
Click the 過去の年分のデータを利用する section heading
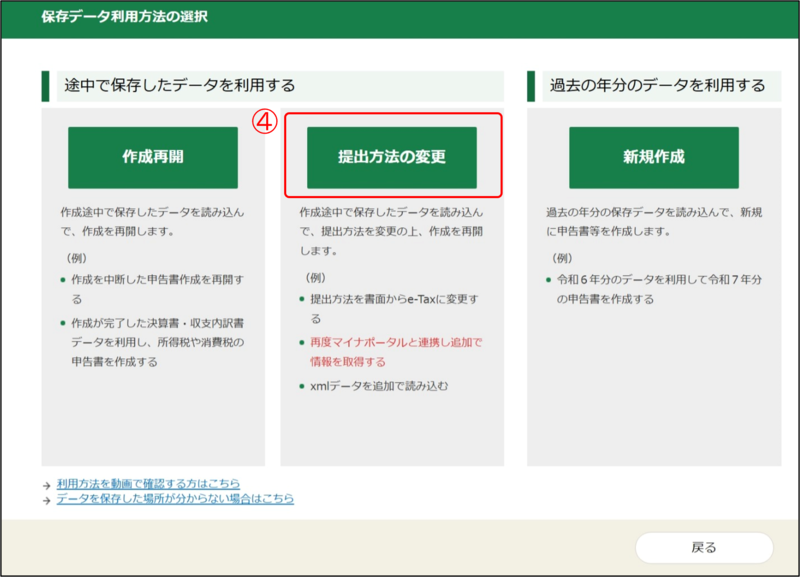tap(657, 86)
